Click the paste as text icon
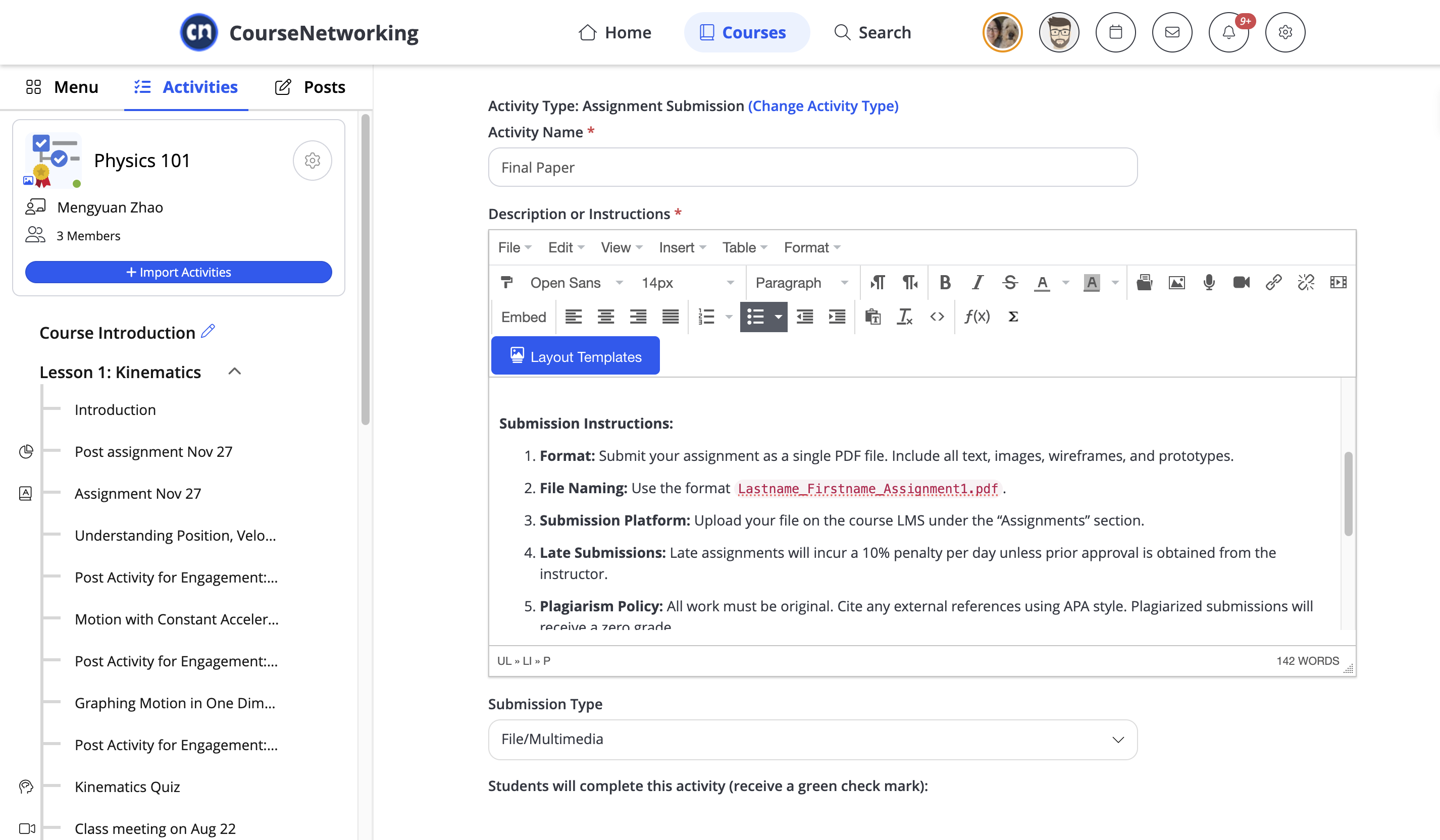 pos(872,317)
